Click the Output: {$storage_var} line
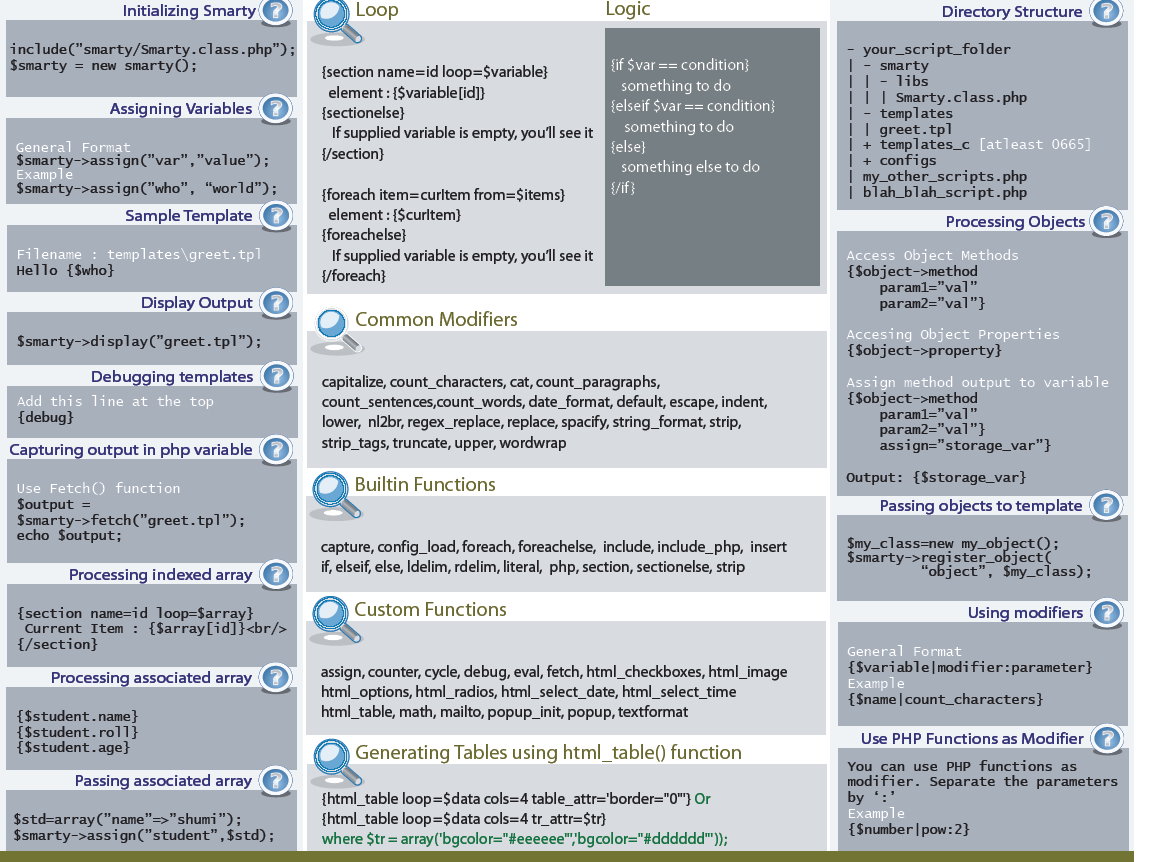The image size is (1154, 862). coord(936,478)
